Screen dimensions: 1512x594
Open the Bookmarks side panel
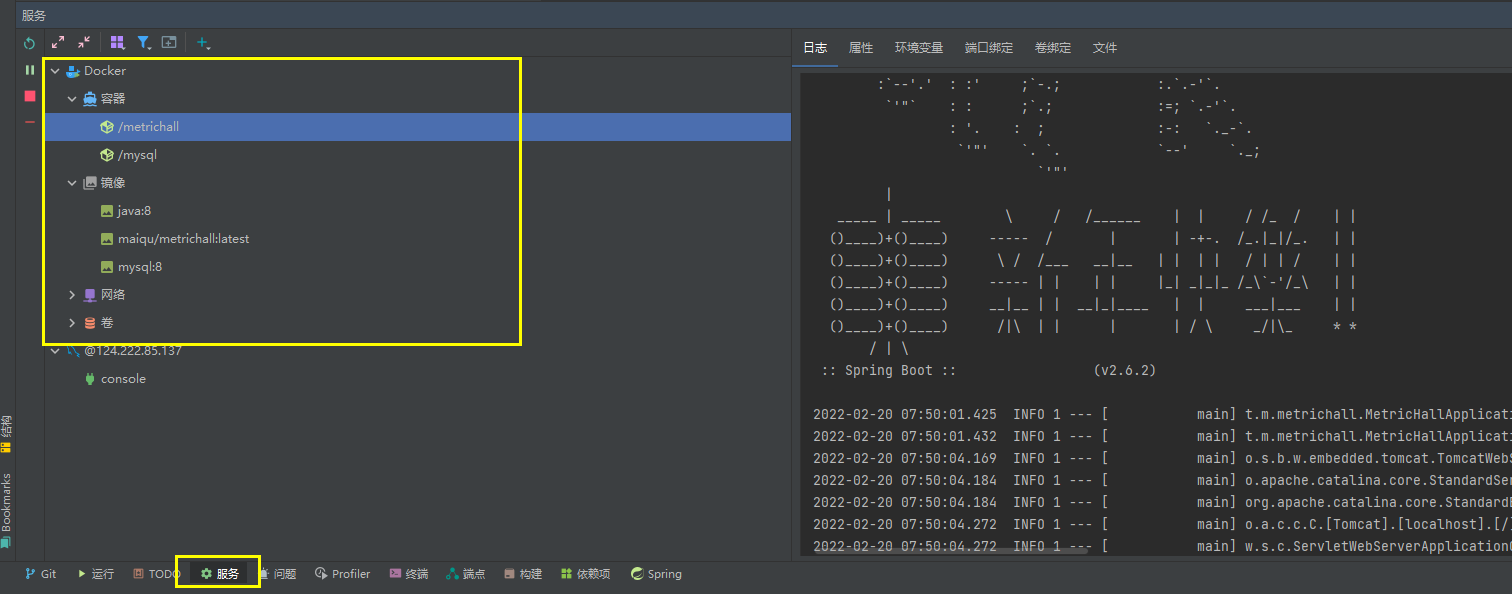[6, 509]
